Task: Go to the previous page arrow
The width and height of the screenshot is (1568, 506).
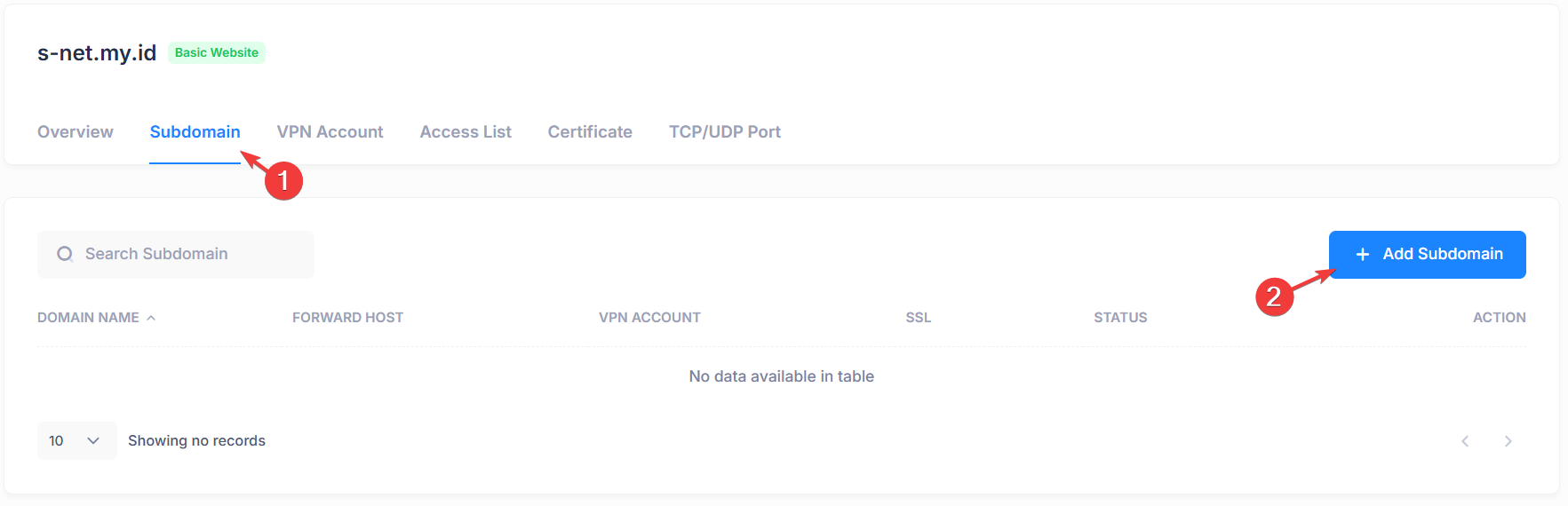Action: pos(1465,441)
